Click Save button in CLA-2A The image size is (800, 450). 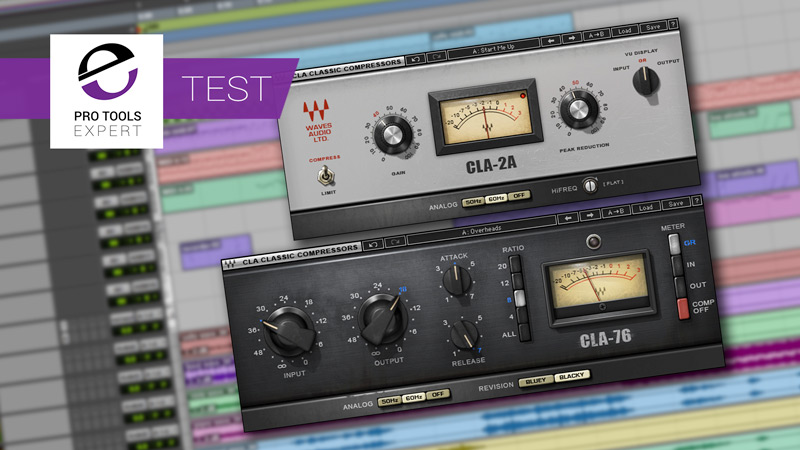coord(653,27)
